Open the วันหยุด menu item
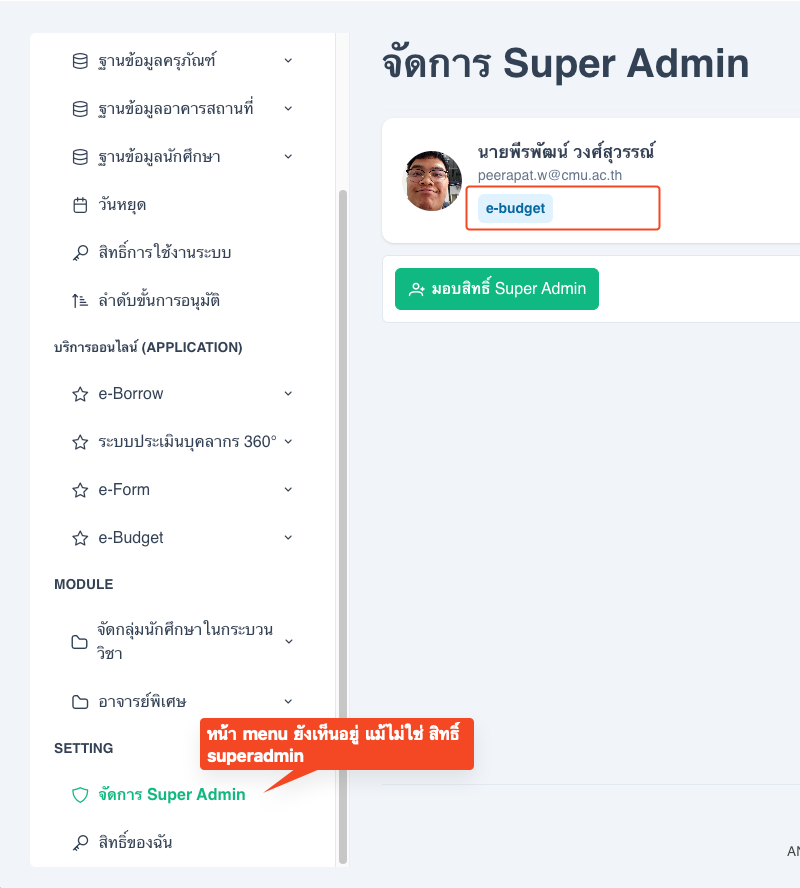 [x=123, y=205]
